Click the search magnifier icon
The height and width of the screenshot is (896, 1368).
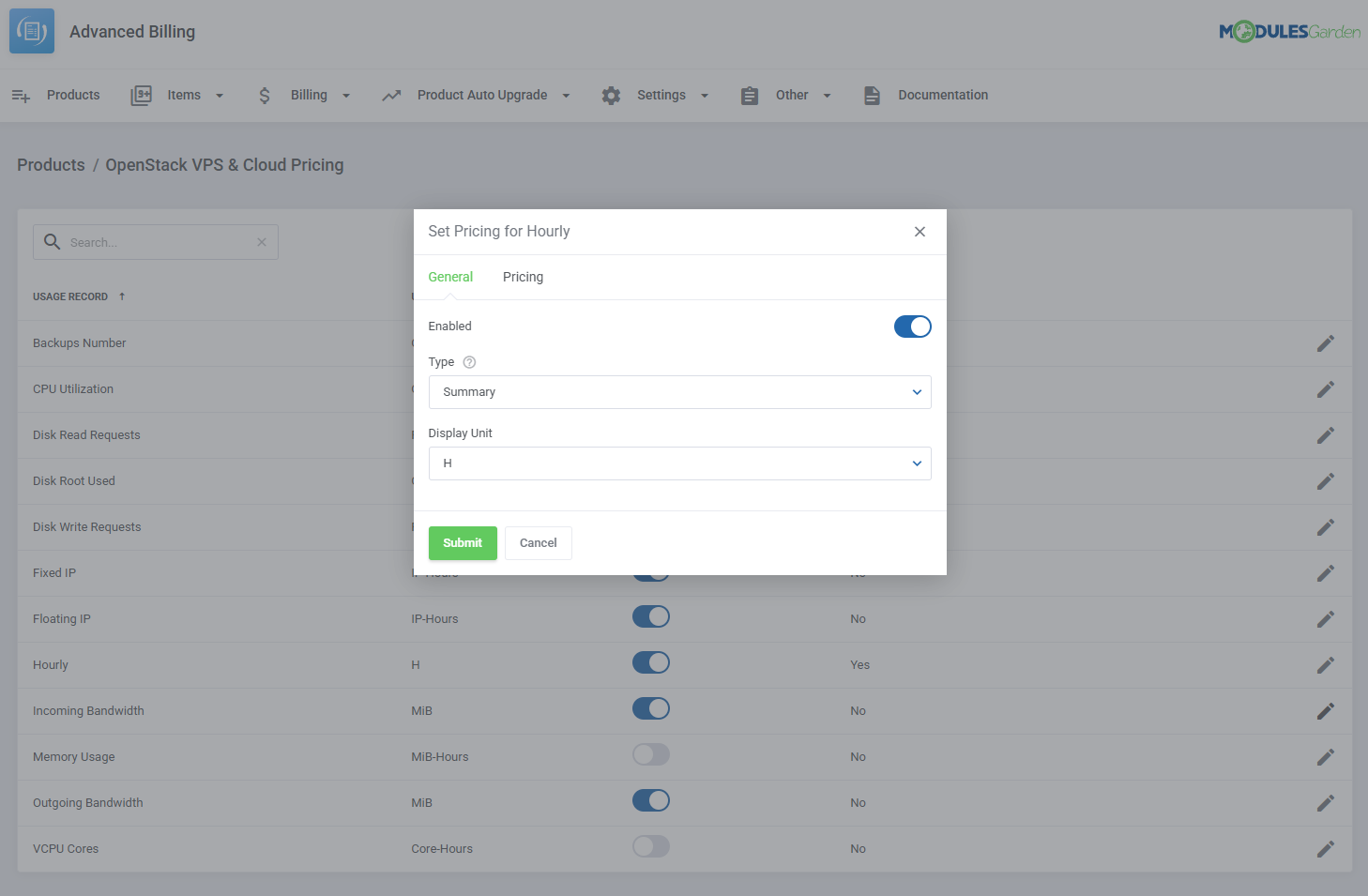point(53,242)
